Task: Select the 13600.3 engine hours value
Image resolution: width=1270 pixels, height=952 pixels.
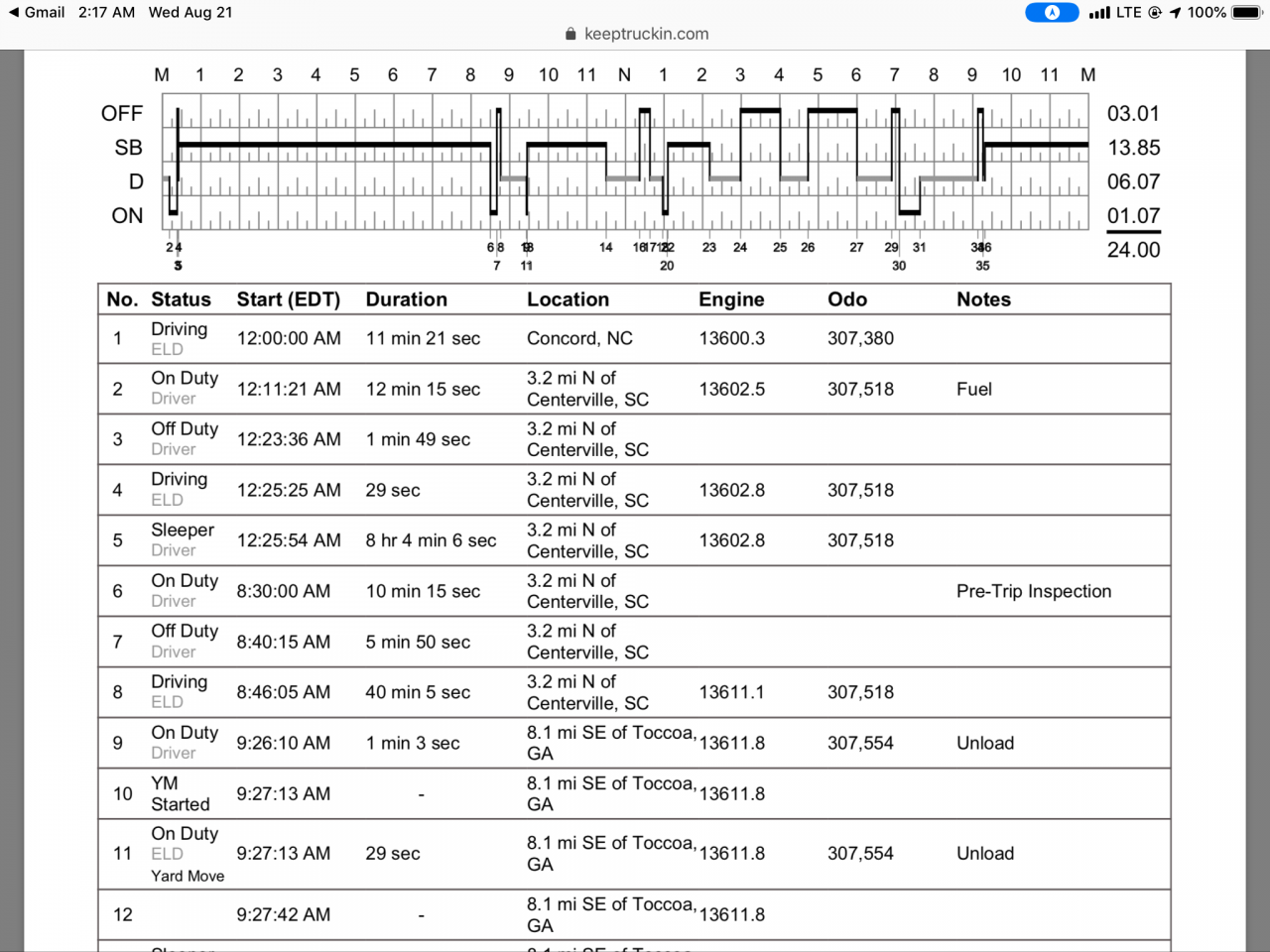Action: [x=732, y=338]
